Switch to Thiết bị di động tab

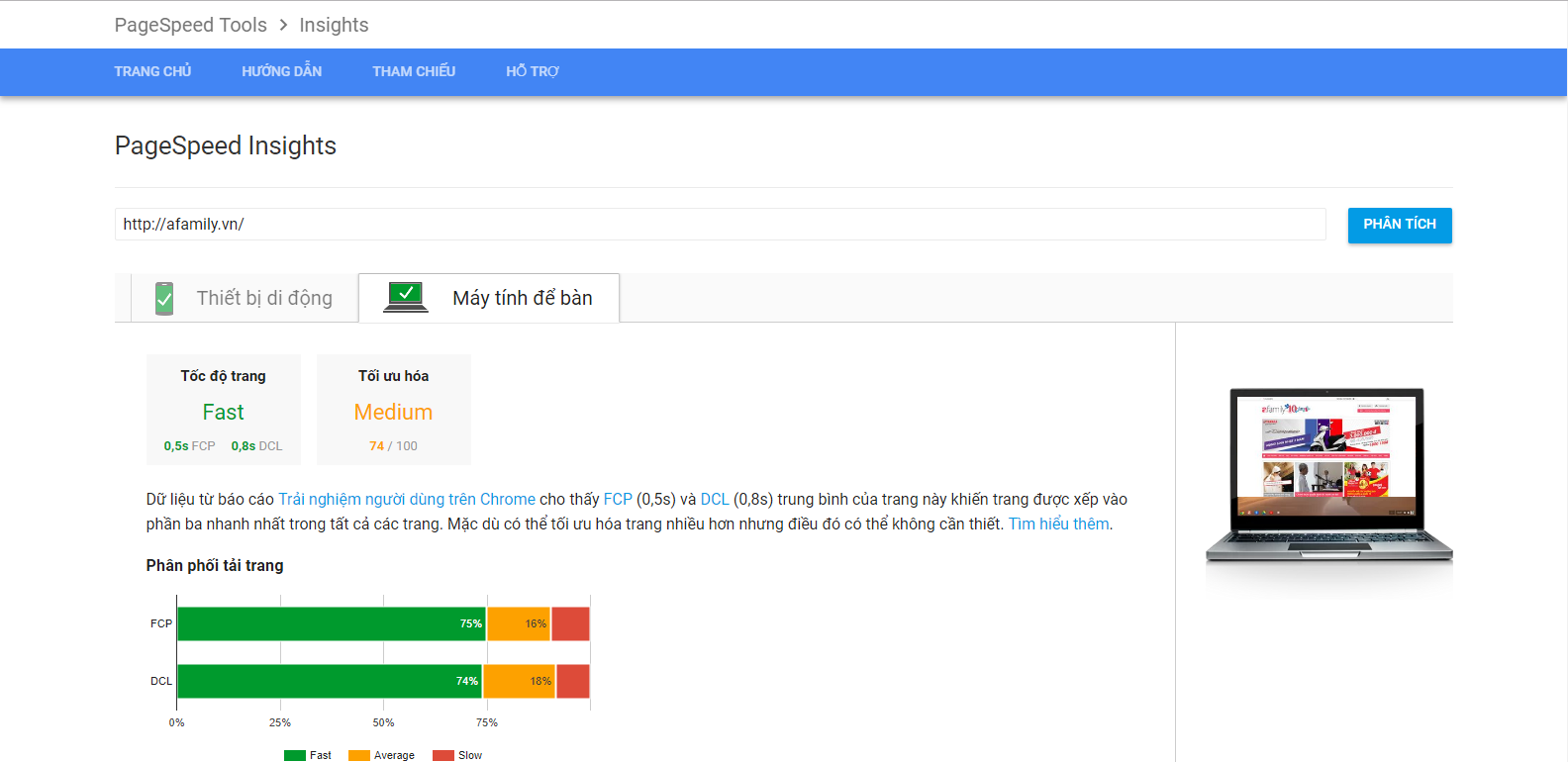point(245,298)
